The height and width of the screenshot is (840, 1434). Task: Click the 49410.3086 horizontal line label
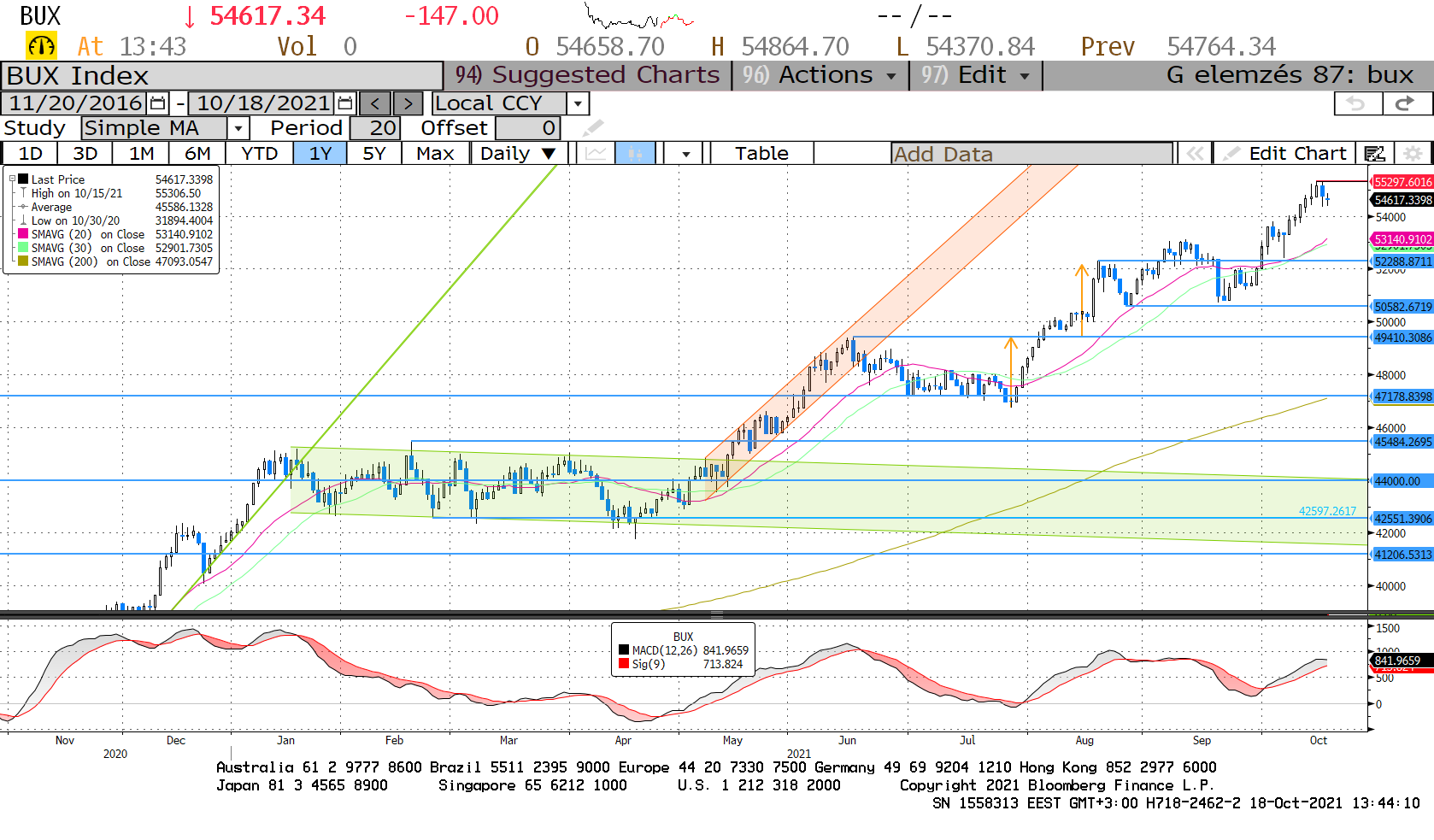(1402, 338)
